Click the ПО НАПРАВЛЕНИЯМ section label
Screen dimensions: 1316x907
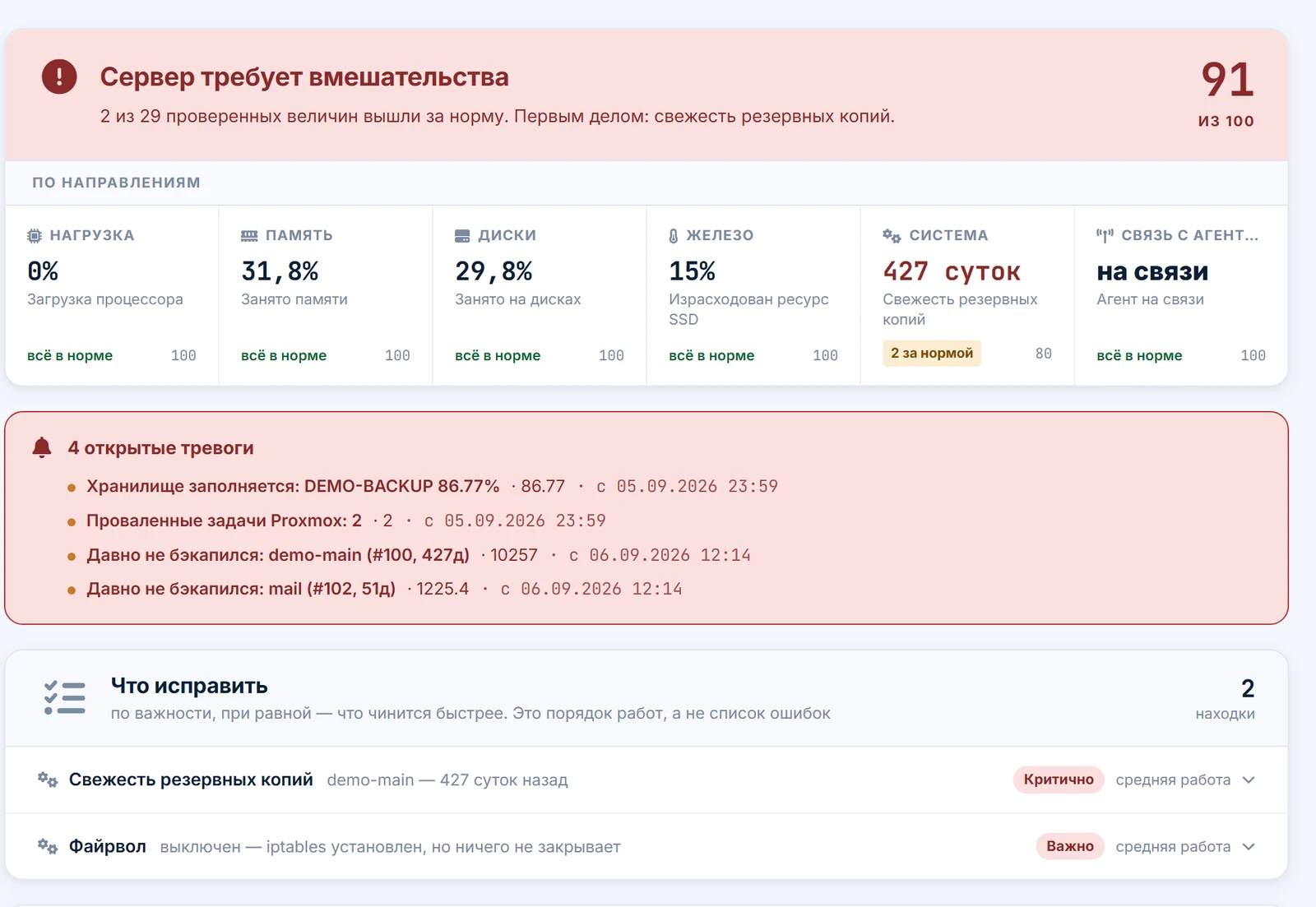116,183
